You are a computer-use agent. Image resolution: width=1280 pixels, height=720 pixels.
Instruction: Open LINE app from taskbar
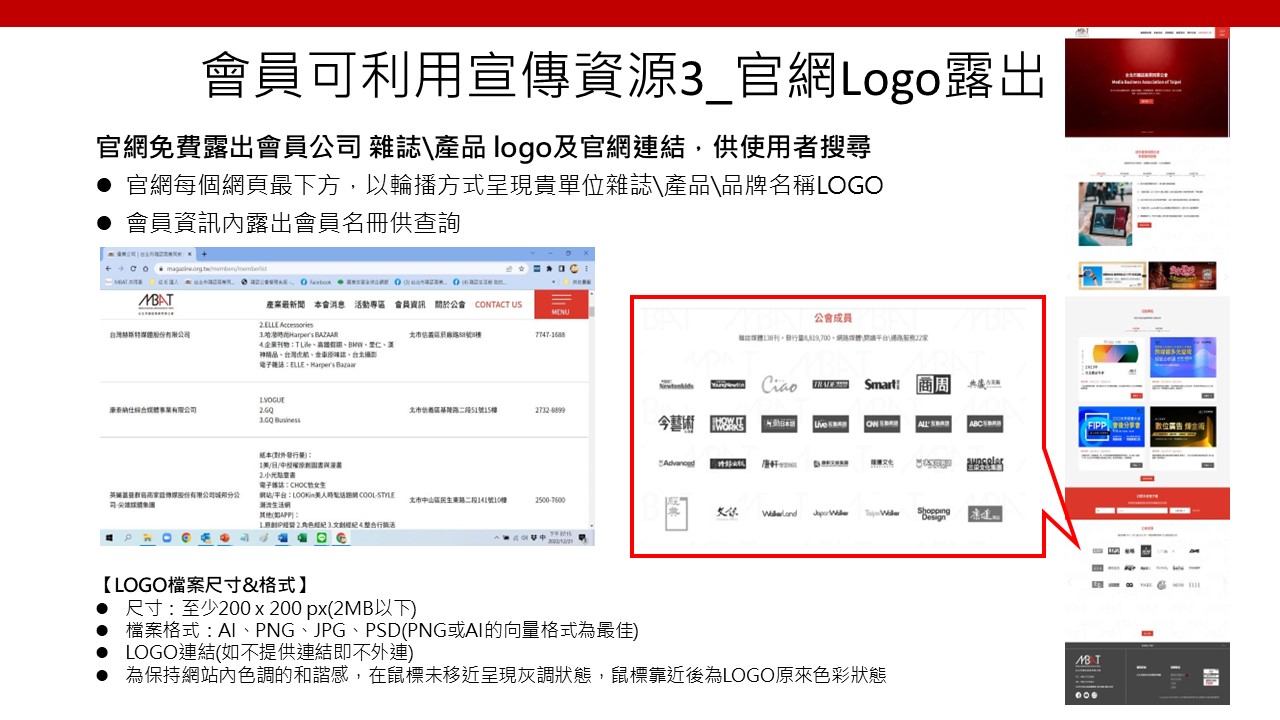(x=321, y=538)
